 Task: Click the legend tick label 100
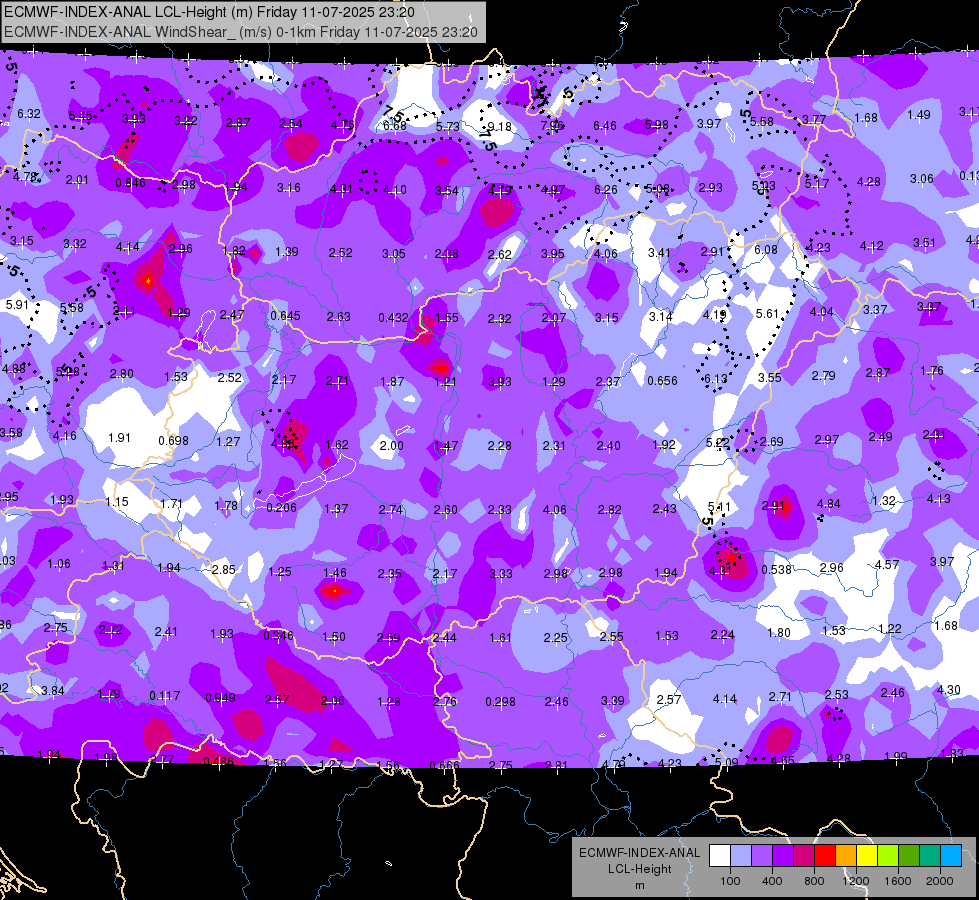(x=730, y=881)
